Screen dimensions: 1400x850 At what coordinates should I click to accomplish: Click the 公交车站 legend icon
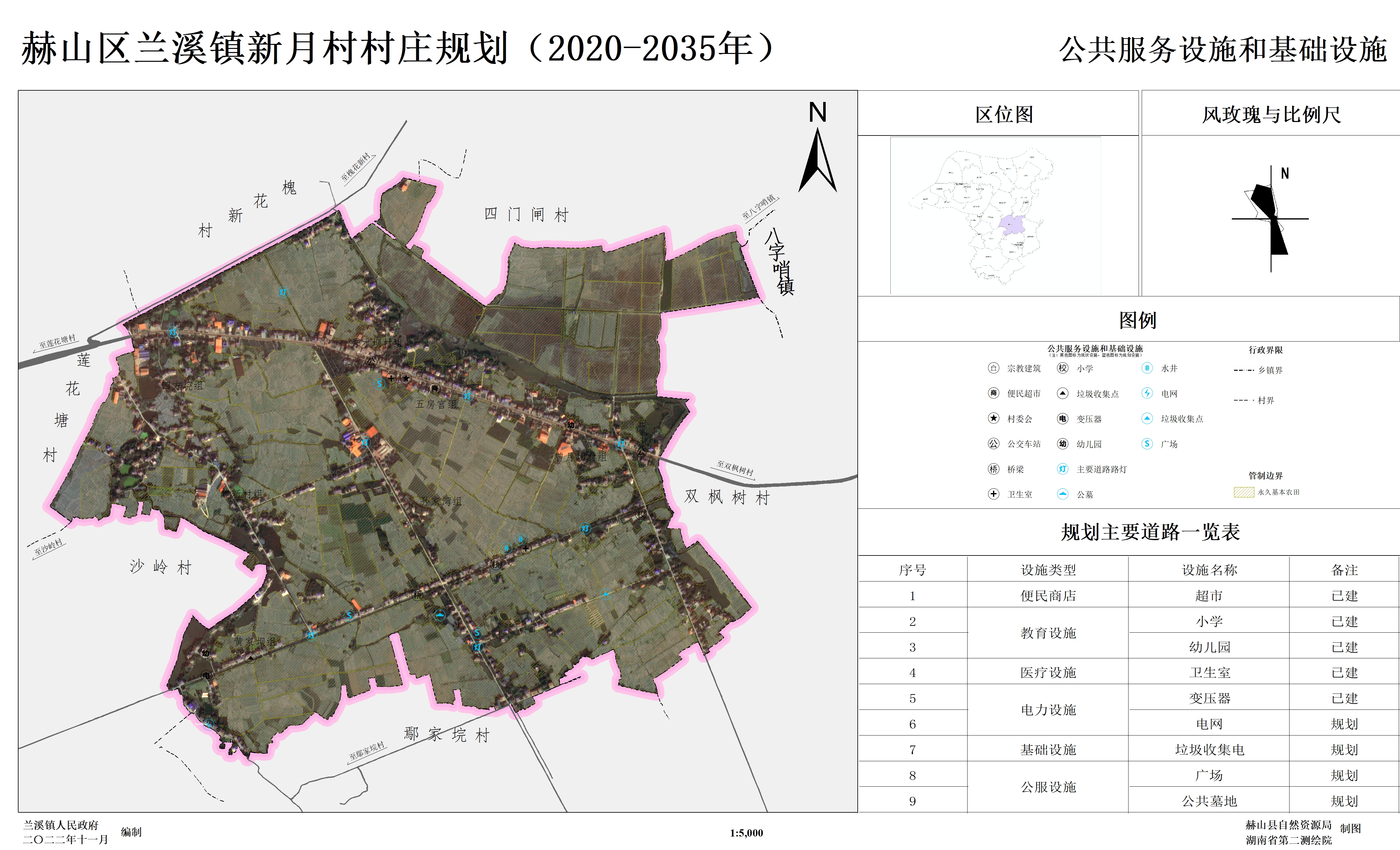[x=993, y=444]
